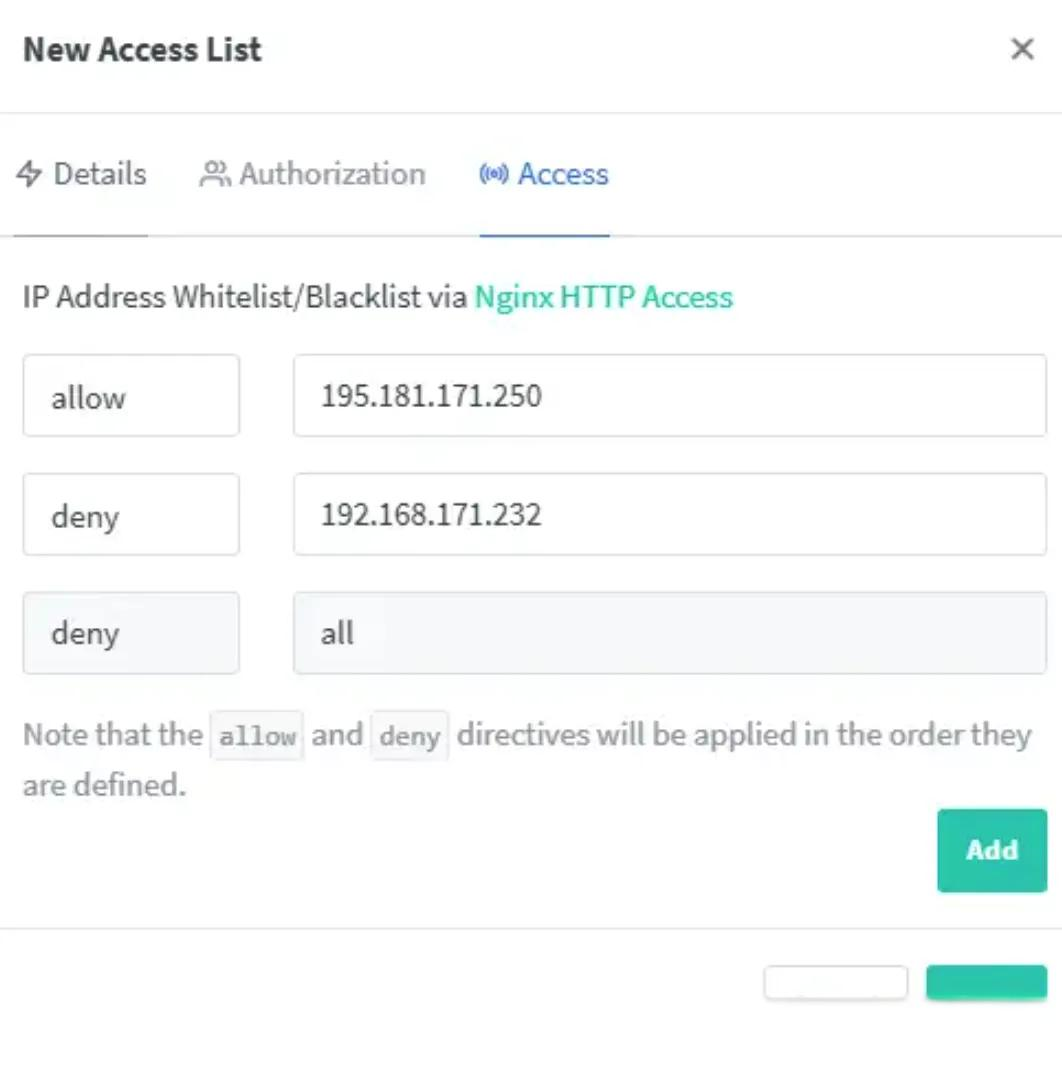1062x1066 pixels.
Task: Switch to the Details tab label
Action: (x=99, y=174)
